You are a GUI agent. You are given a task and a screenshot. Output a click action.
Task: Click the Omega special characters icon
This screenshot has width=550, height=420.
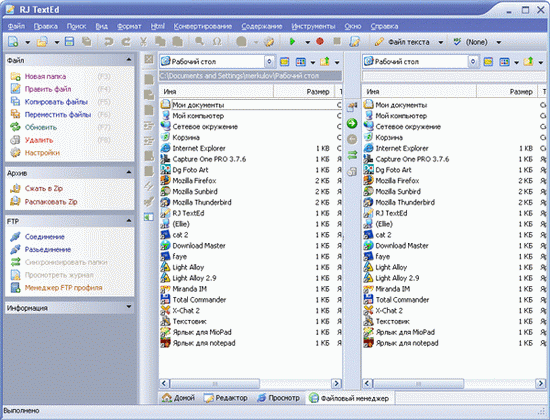217,42
